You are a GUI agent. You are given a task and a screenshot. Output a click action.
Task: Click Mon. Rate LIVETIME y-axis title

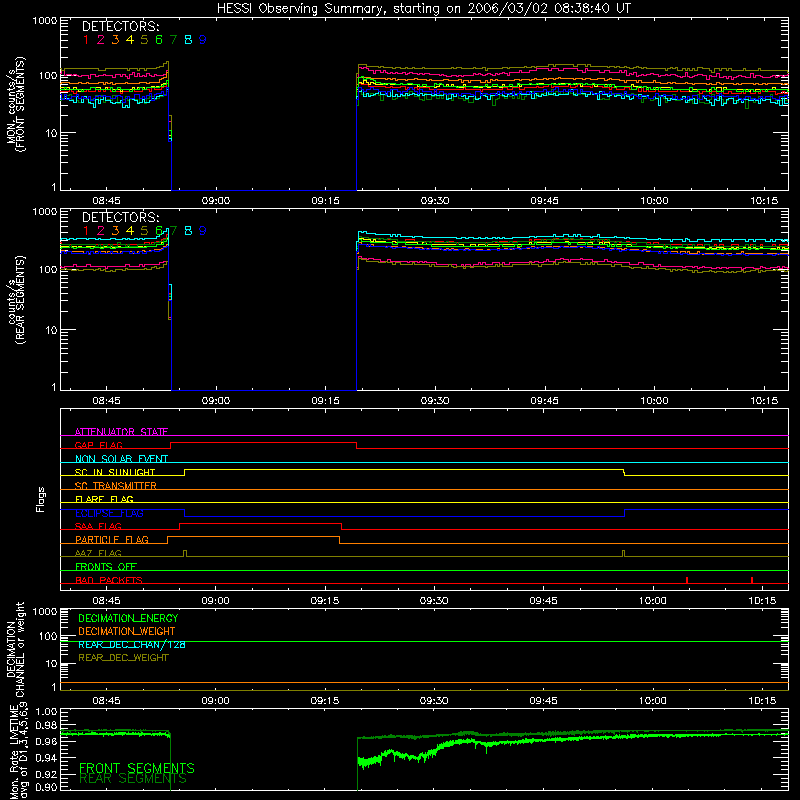point(18,752)
